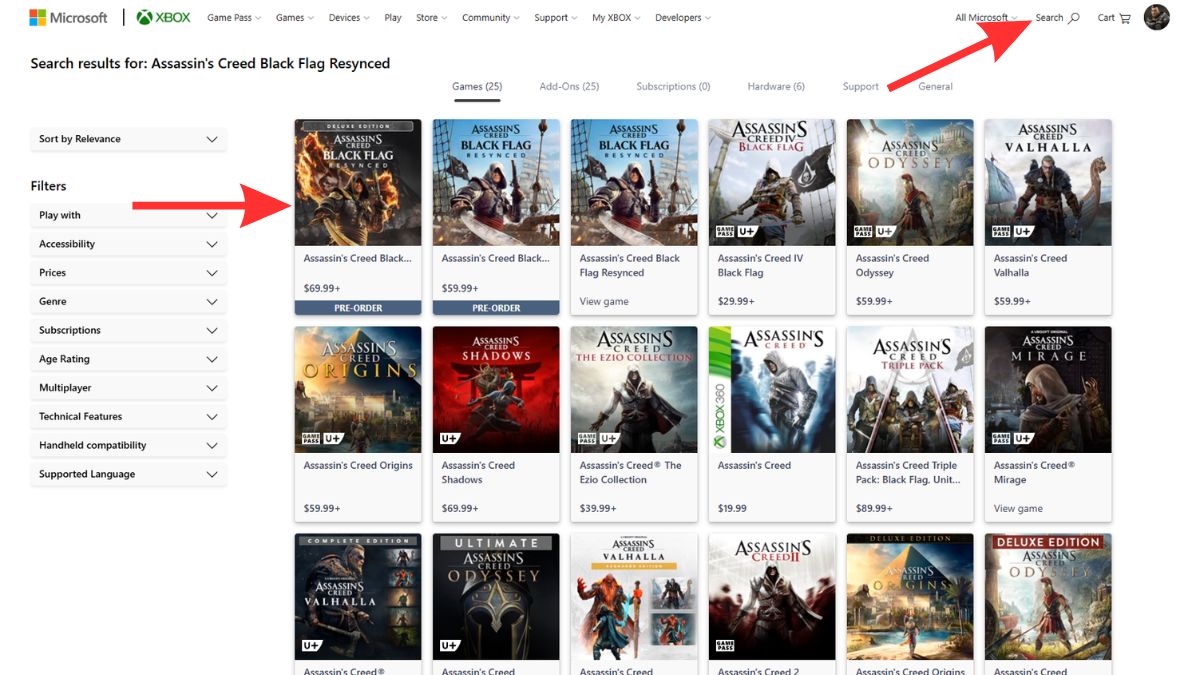Open the Xbox 360 Assassin's Creed cover
The height and width of the screenshot is (675, 1200).
pyautogui.click(x=772, y=390)
